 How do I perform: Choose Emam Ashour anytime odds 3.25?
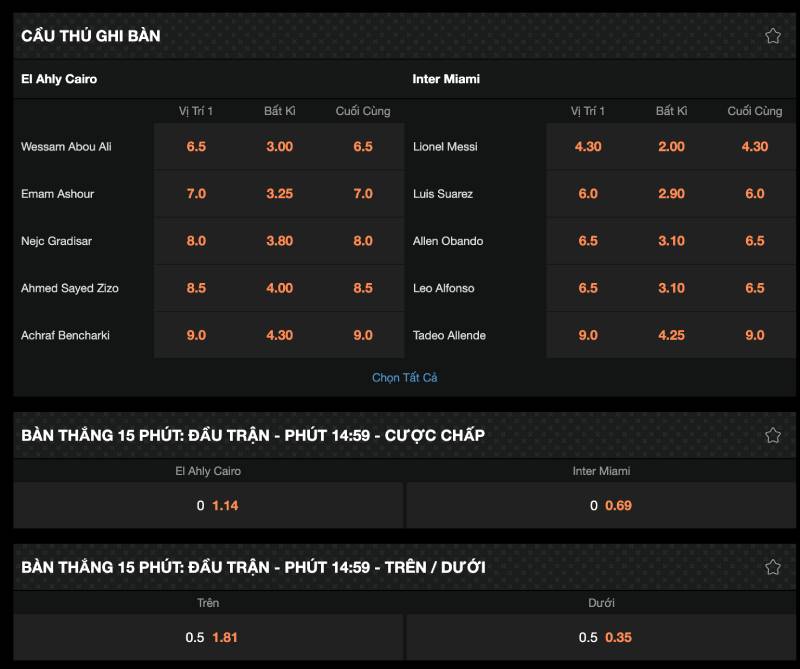point(279,194)
